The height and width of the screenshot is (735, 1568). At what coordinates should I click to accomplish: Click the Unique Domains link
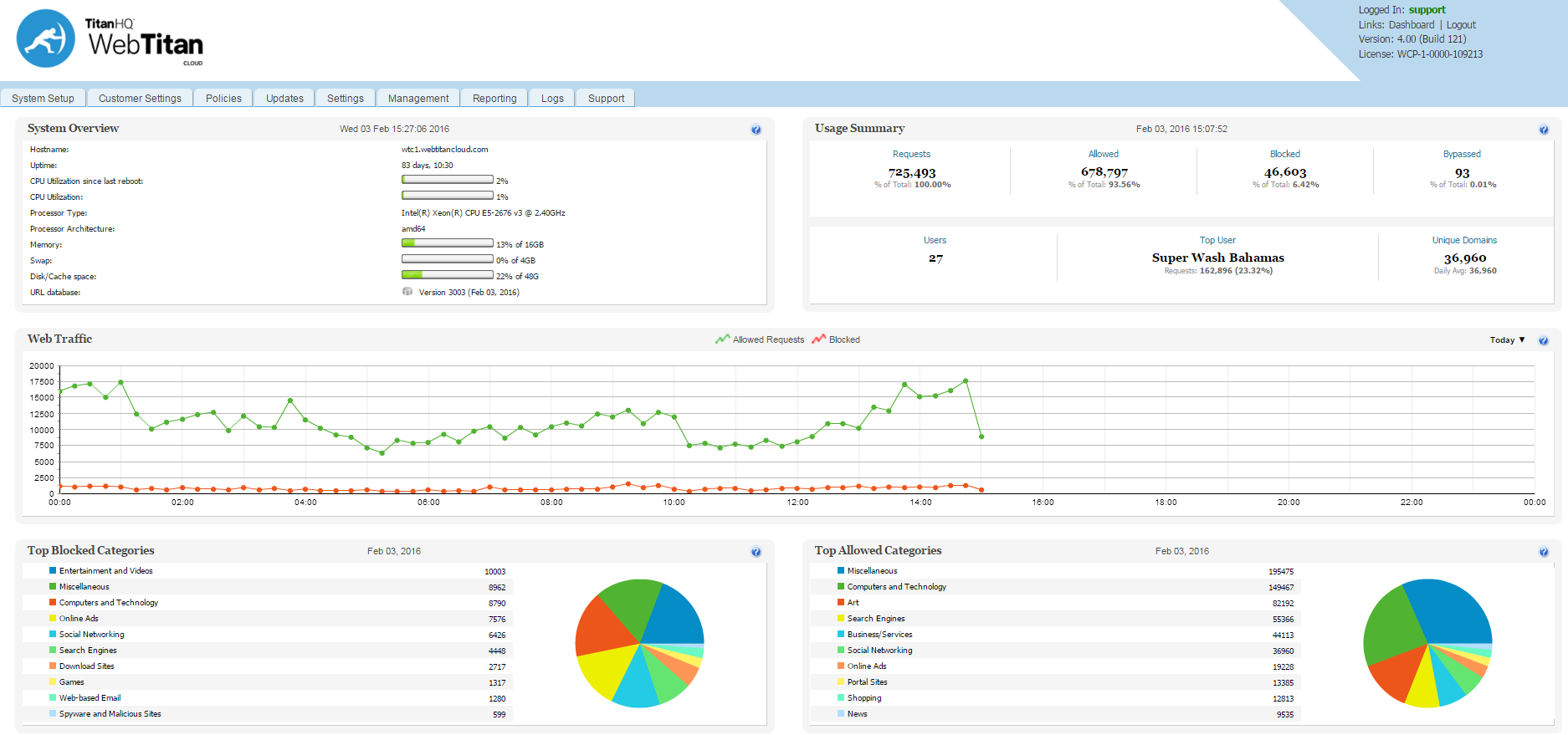tap(1464, 240)
